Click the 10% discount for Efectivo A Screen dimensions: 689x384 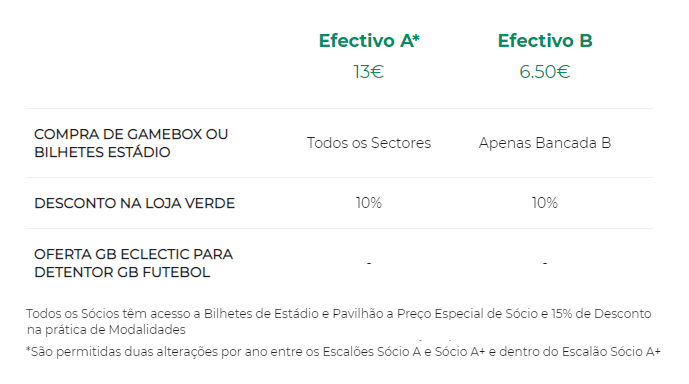pyautogui.click(x=369, y=203)
